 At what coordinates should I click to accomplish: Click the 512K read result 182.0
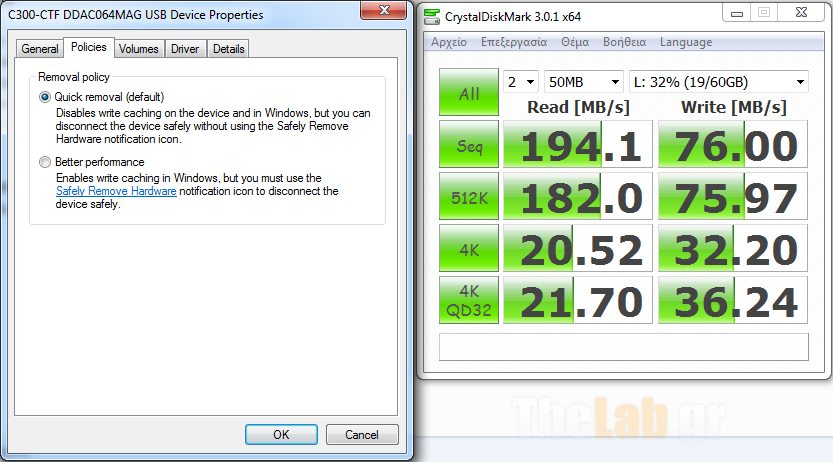click(578, 196)
